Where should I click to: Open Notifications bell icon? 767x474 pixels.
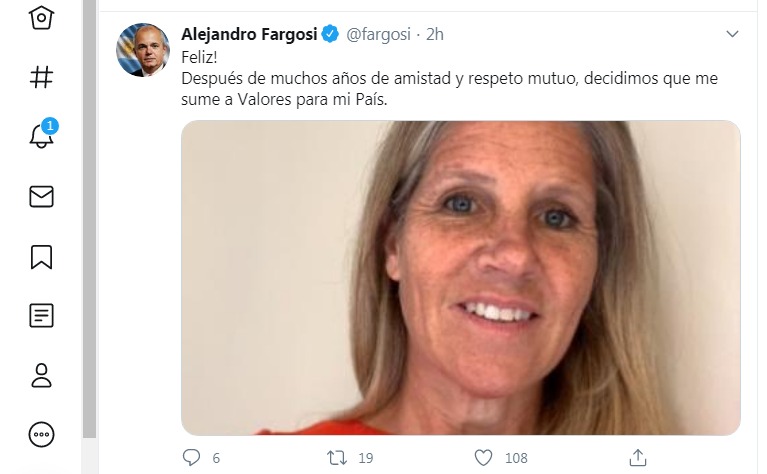[x=41, y=136]
